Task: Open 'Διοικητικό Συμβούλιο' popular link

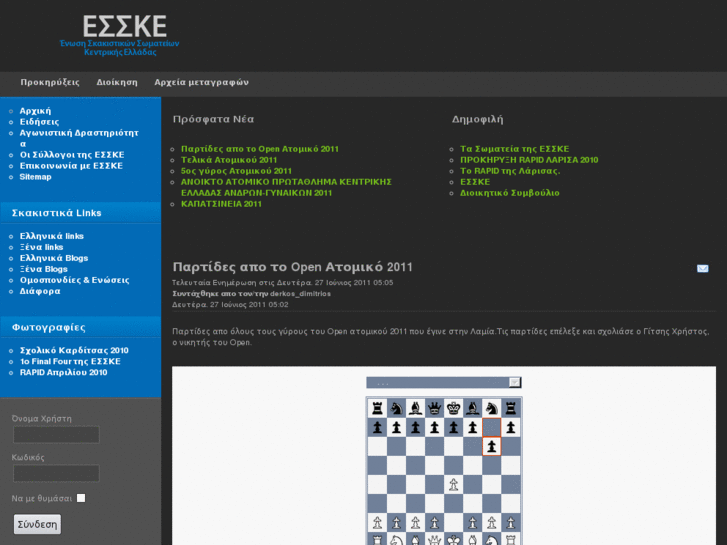Action: (510, 193)
